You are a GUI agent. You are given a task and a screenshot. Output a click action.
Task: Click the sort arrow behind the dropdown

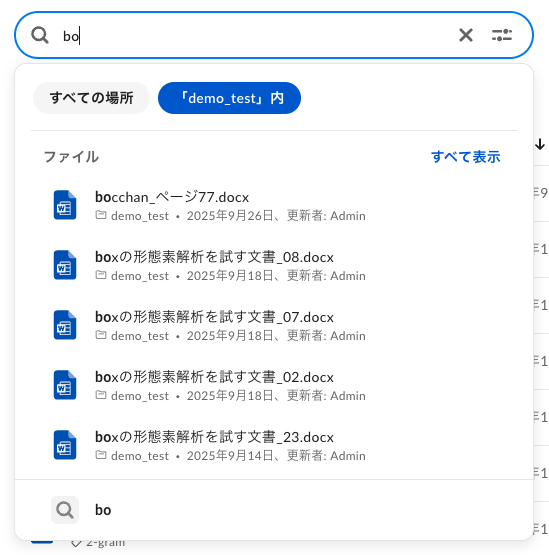540,144
